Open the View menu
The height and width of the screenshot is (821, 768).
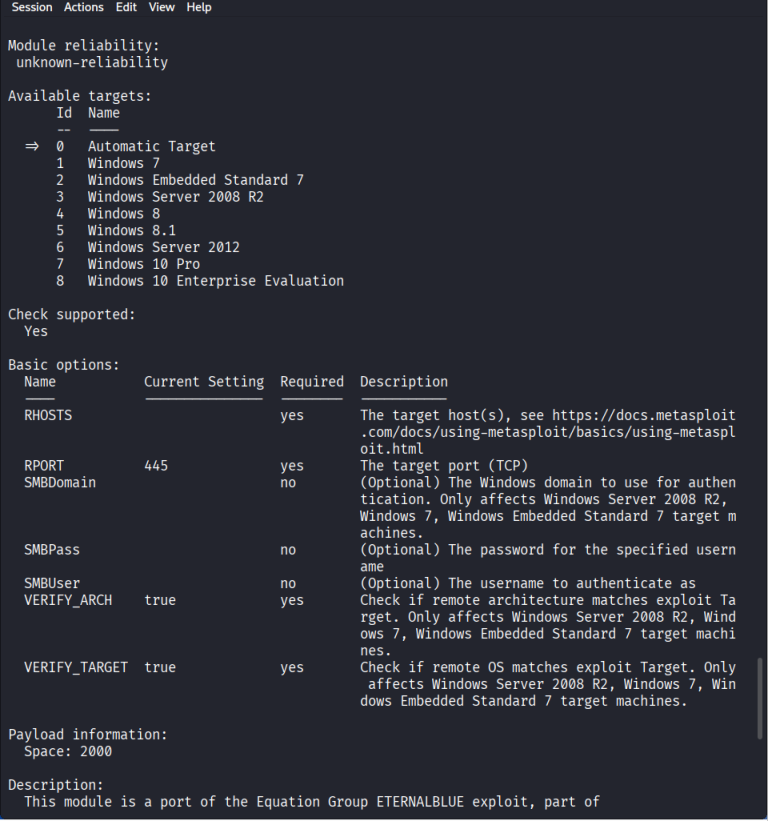pyautogui.click(x=162, y=7)
